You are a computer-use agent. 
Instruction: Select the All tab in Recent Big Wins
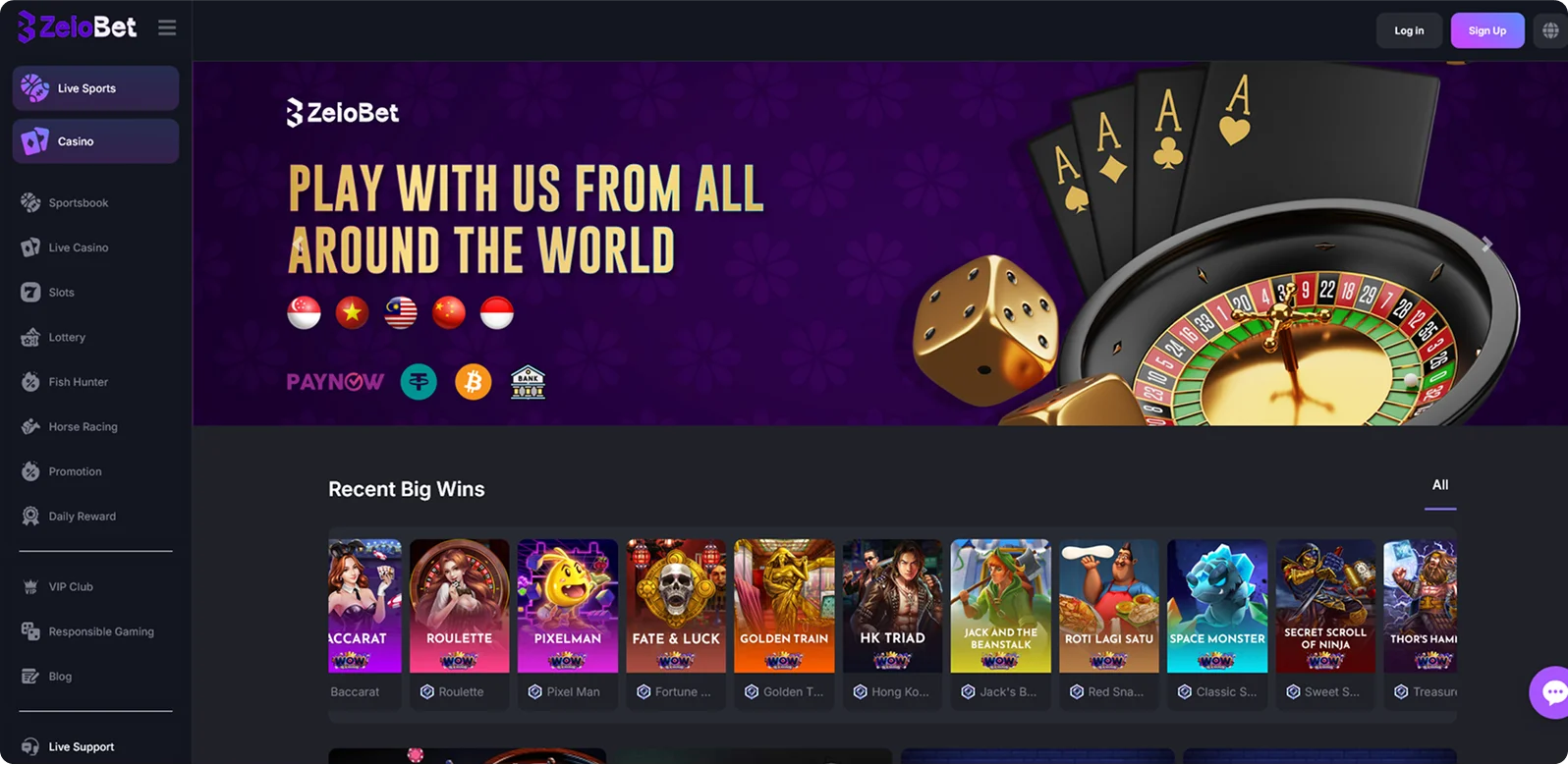(1440, 485)
